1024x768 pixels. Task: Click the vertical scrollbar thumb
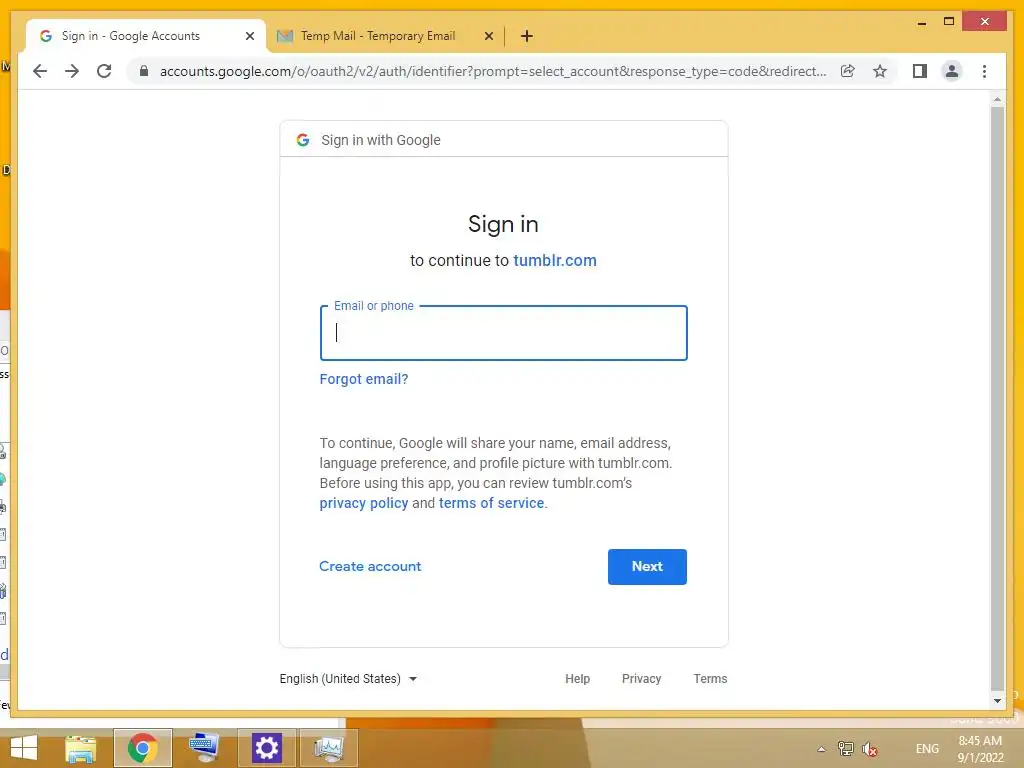click(997, 398)
